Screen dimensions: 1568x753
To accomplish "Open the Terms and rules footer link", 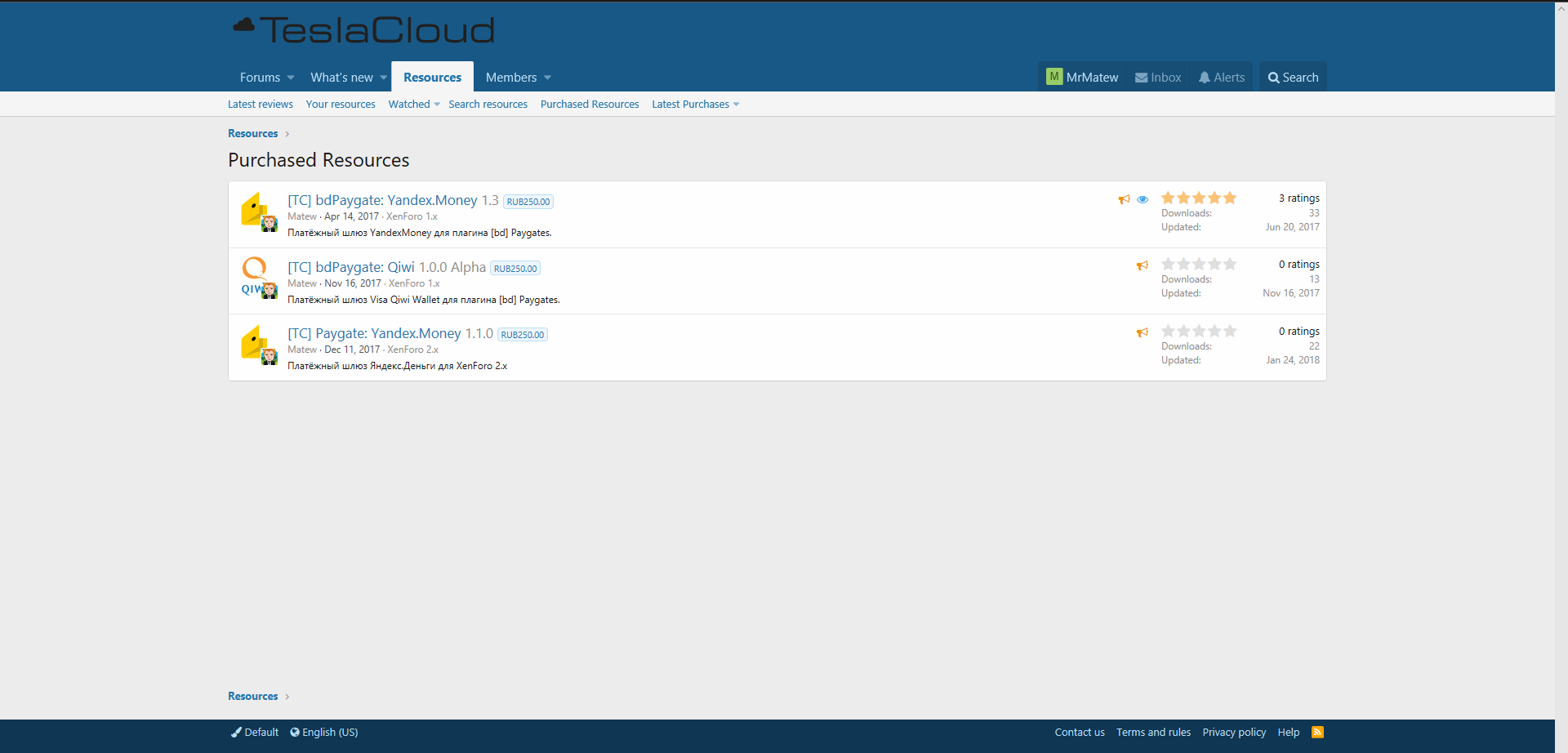I will tap(1153, 733).
